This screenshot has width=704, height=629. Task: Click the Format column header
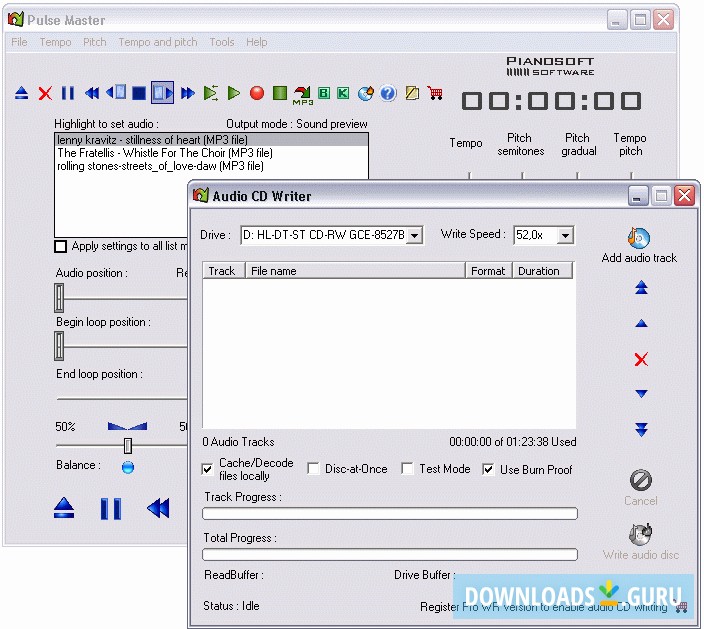coord(489,271)
